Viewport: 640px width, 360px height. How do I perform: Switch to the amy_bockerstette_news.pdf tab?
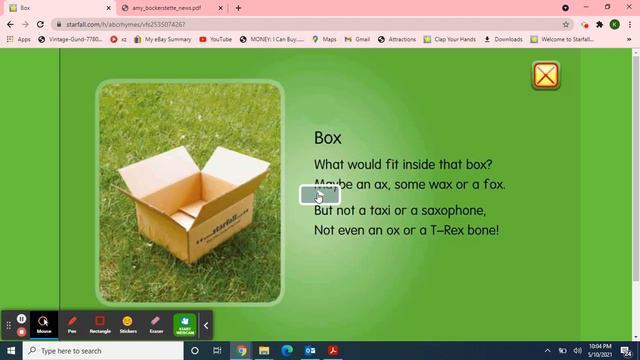167,8
